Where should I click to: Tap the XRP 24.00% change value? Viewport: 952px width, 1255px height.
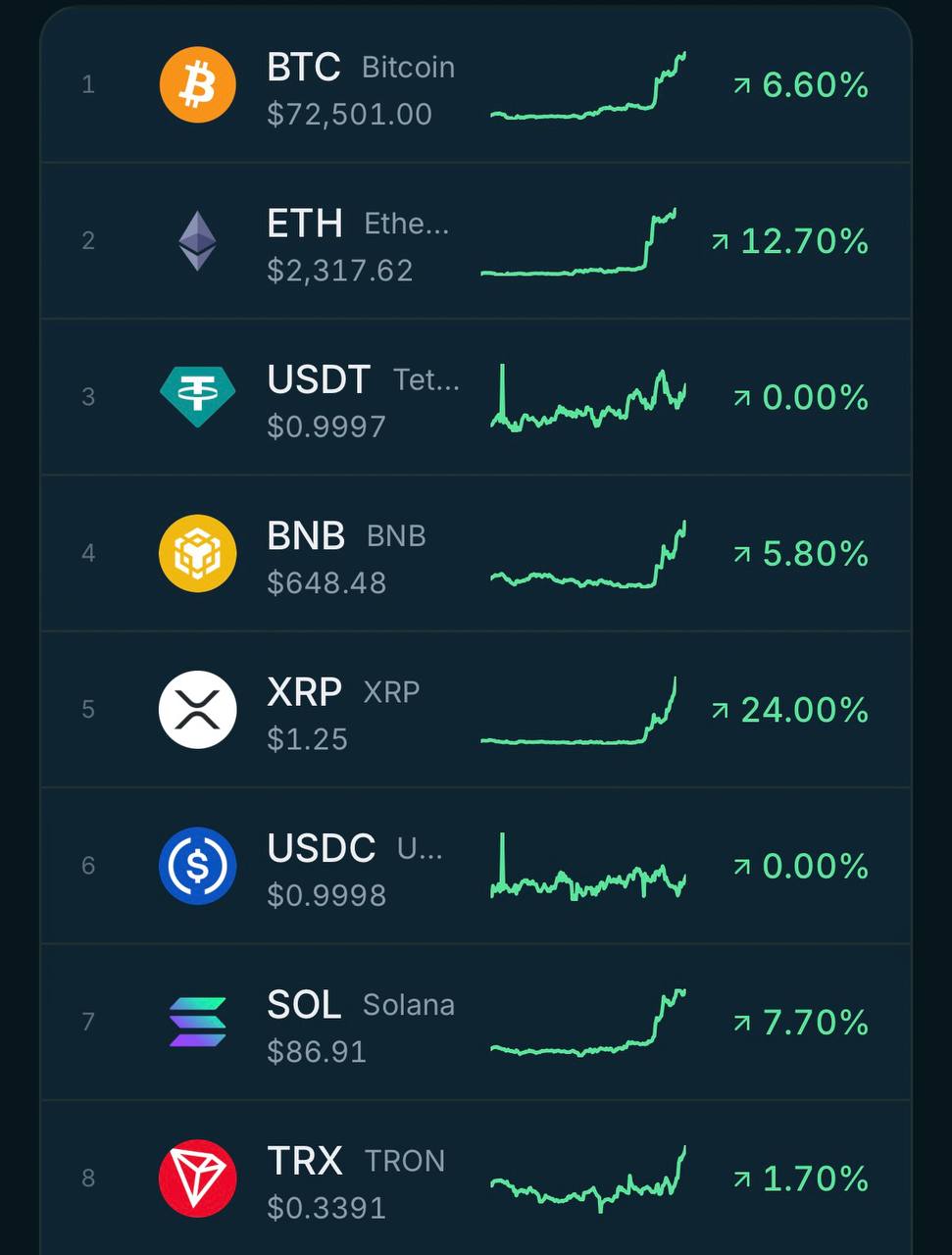tap(805, 709)
